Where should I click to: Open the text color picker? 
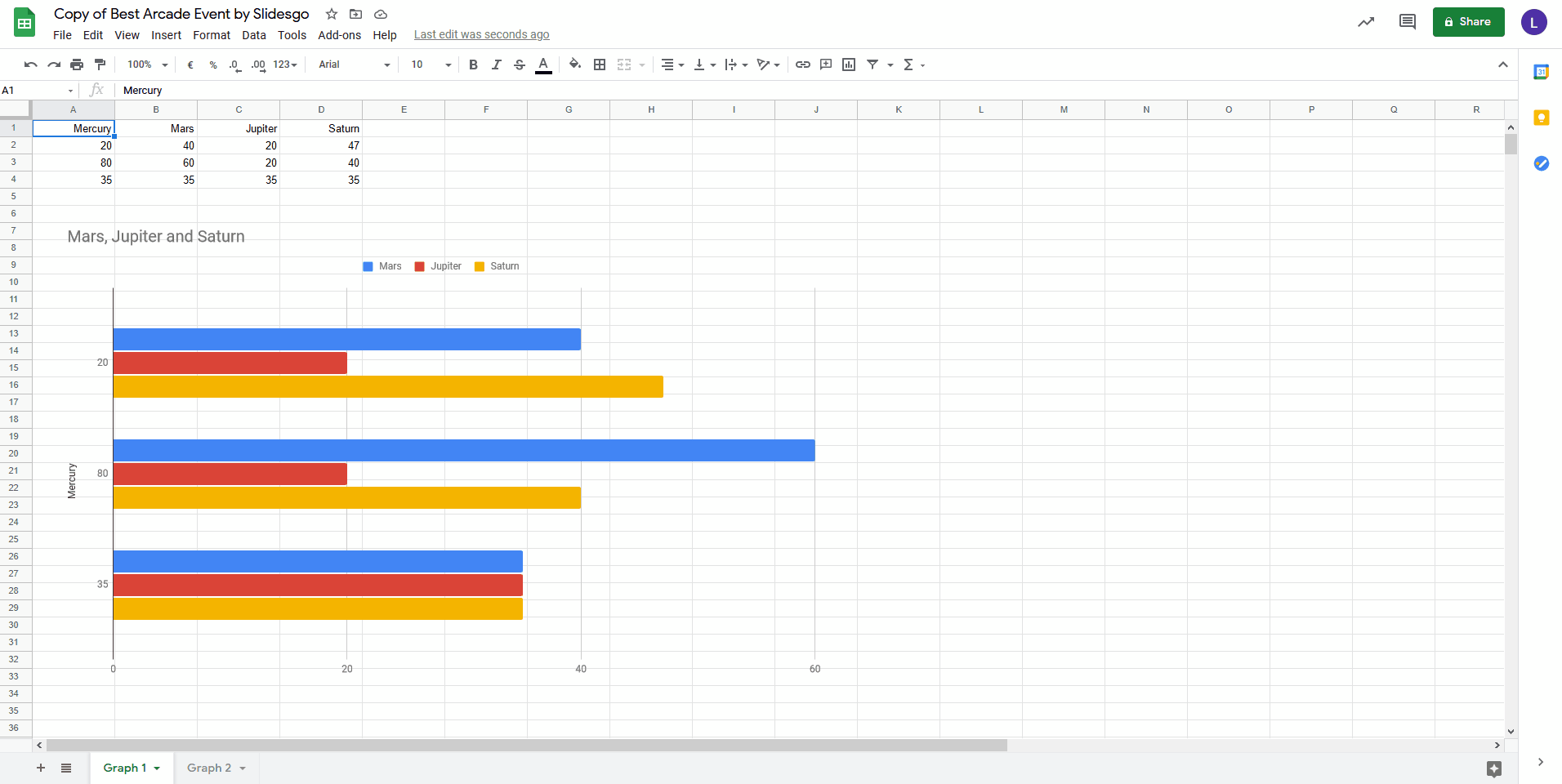543,65
